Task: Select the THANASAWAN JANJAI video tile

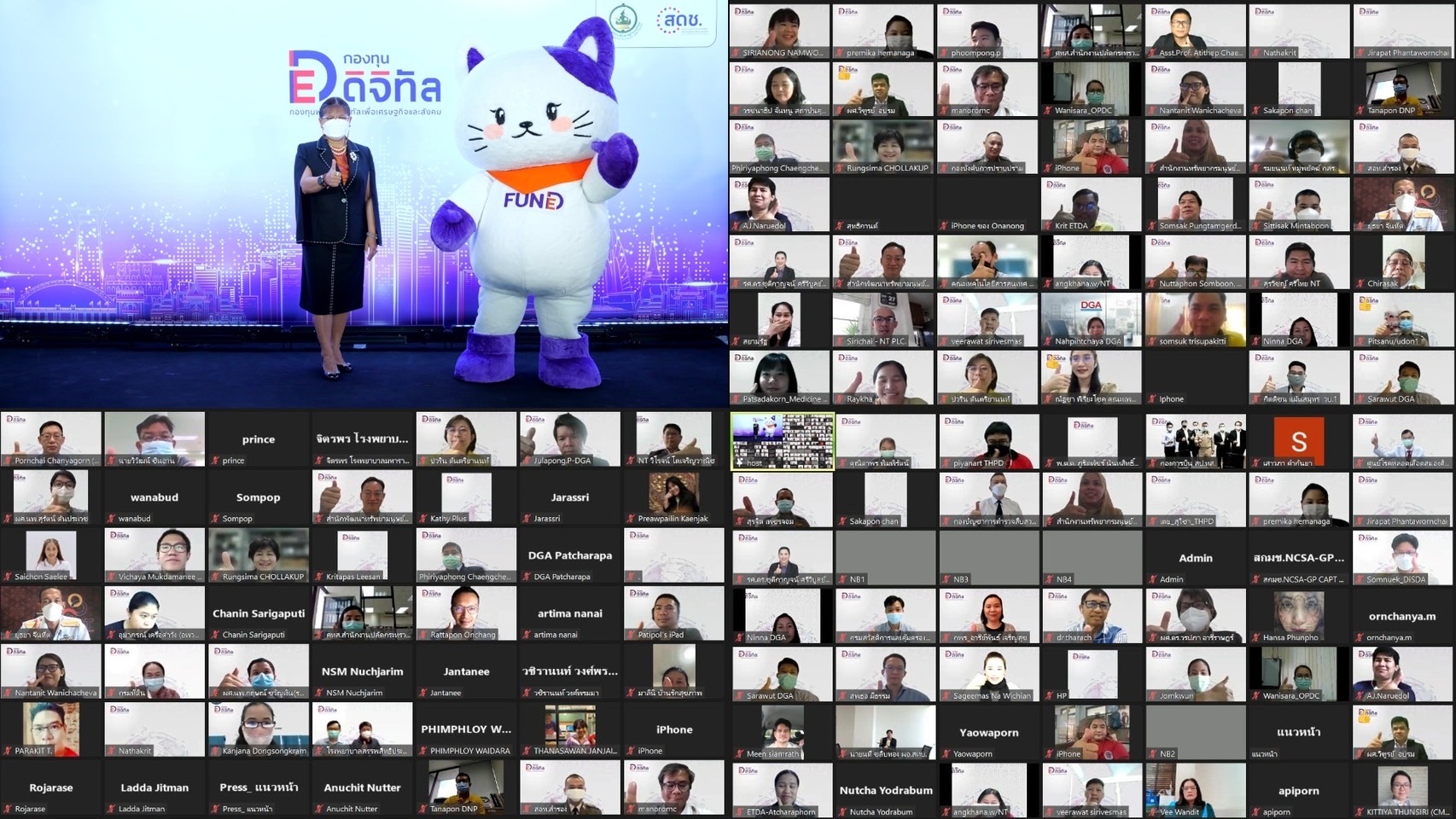Action: (x=570, y=729)
